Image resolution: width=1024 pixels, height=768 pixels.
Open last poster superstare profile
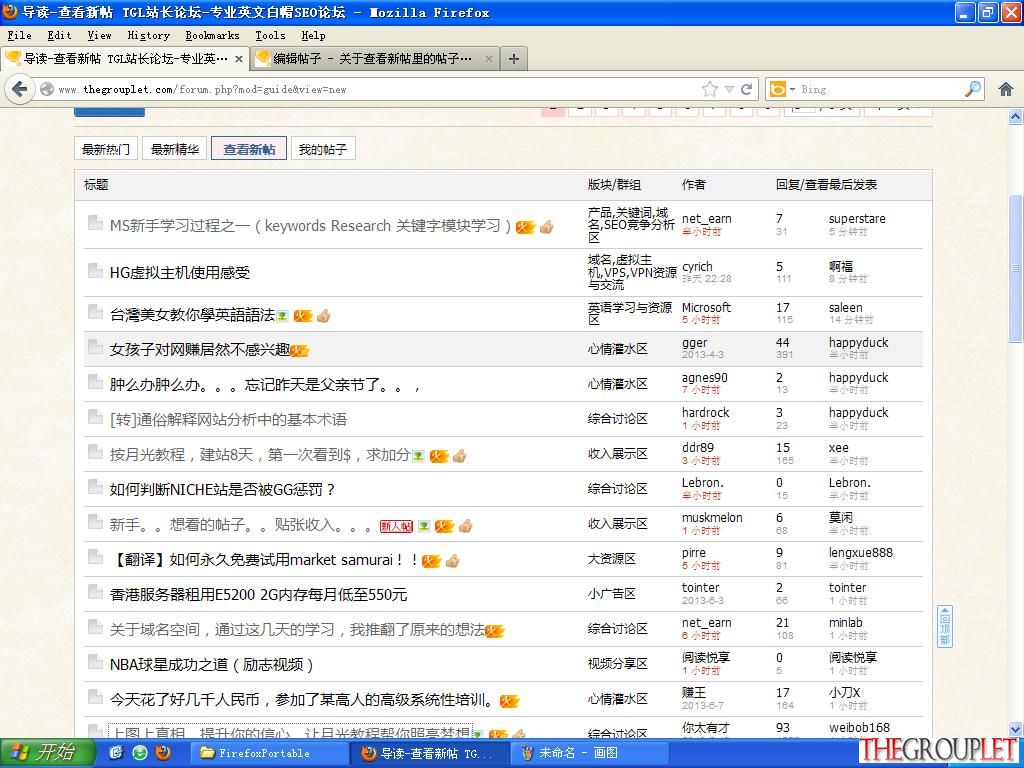tap(857, 219)
